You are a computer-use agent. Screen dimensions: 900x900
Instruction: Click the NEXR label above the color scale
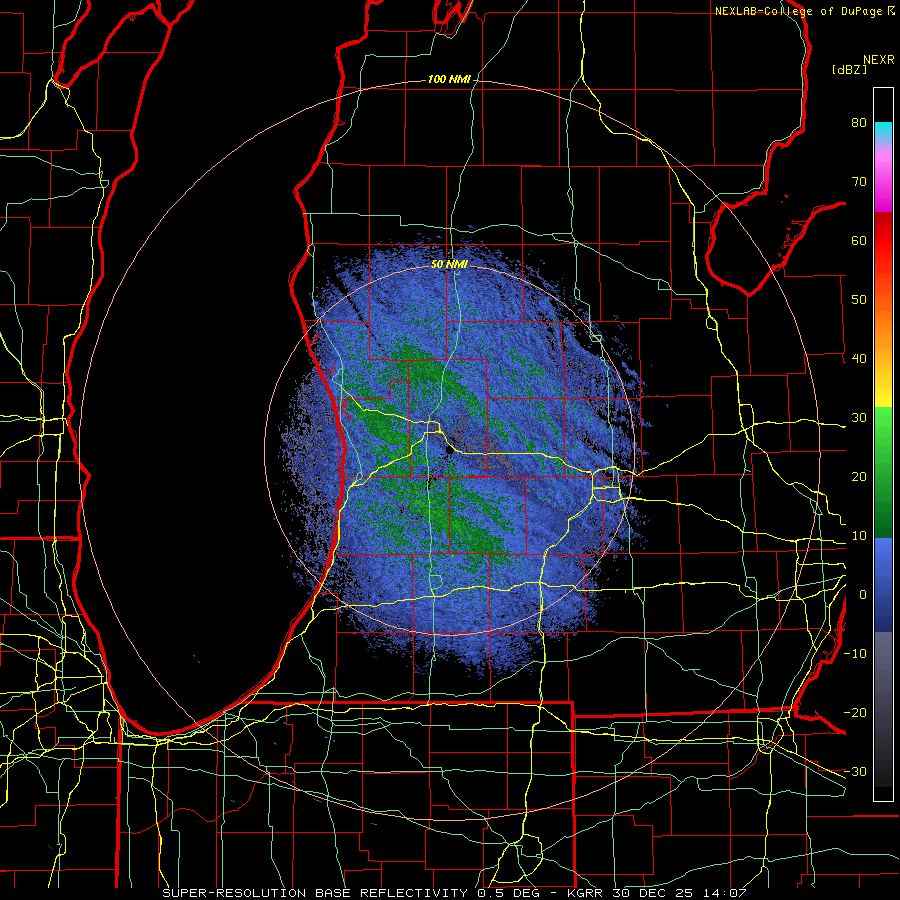(x=879, y=60)
